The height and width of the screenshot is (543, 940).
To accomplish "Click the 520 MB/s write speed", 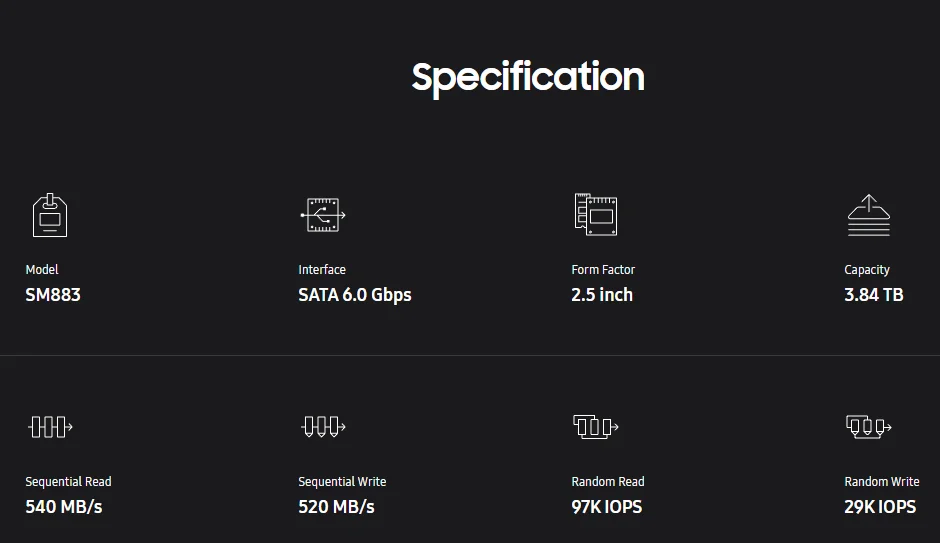I will click(336, 507).
